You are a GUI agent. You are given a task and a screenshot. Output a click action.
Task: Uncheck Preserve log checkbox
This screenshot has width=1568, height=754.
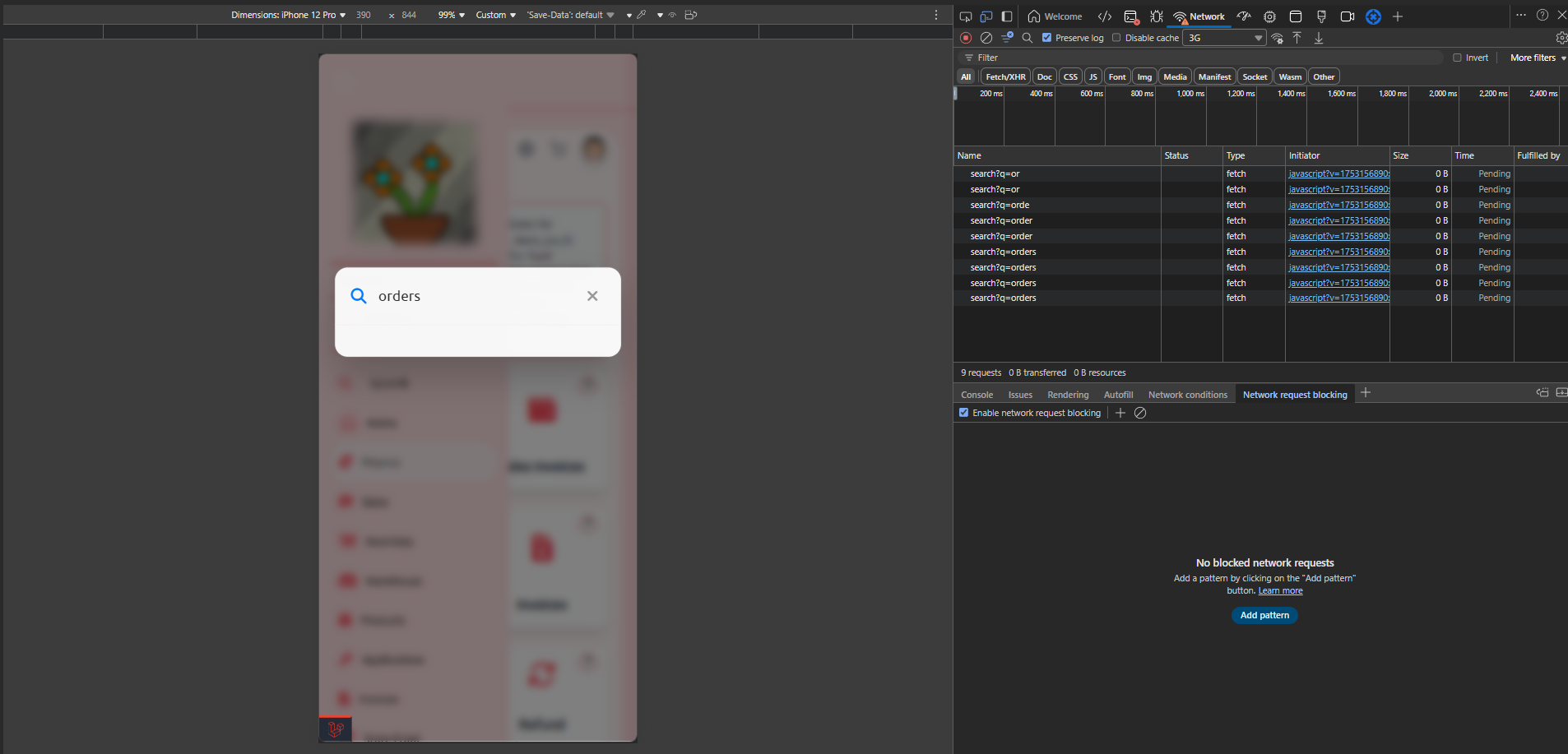tap(1046, 38)
